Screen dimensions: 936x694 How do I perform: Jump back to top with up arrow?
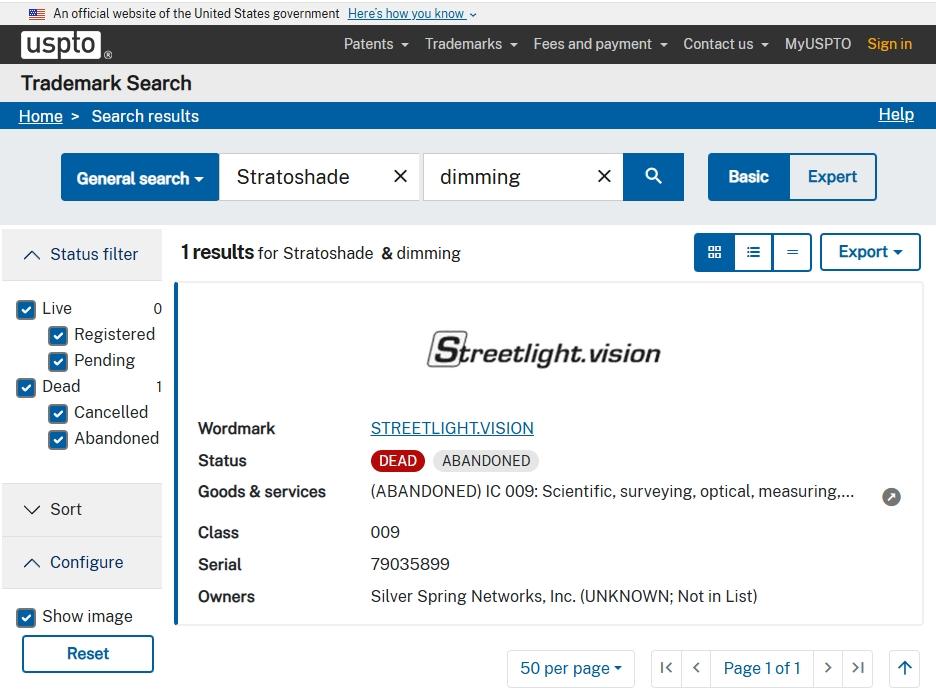904,668
